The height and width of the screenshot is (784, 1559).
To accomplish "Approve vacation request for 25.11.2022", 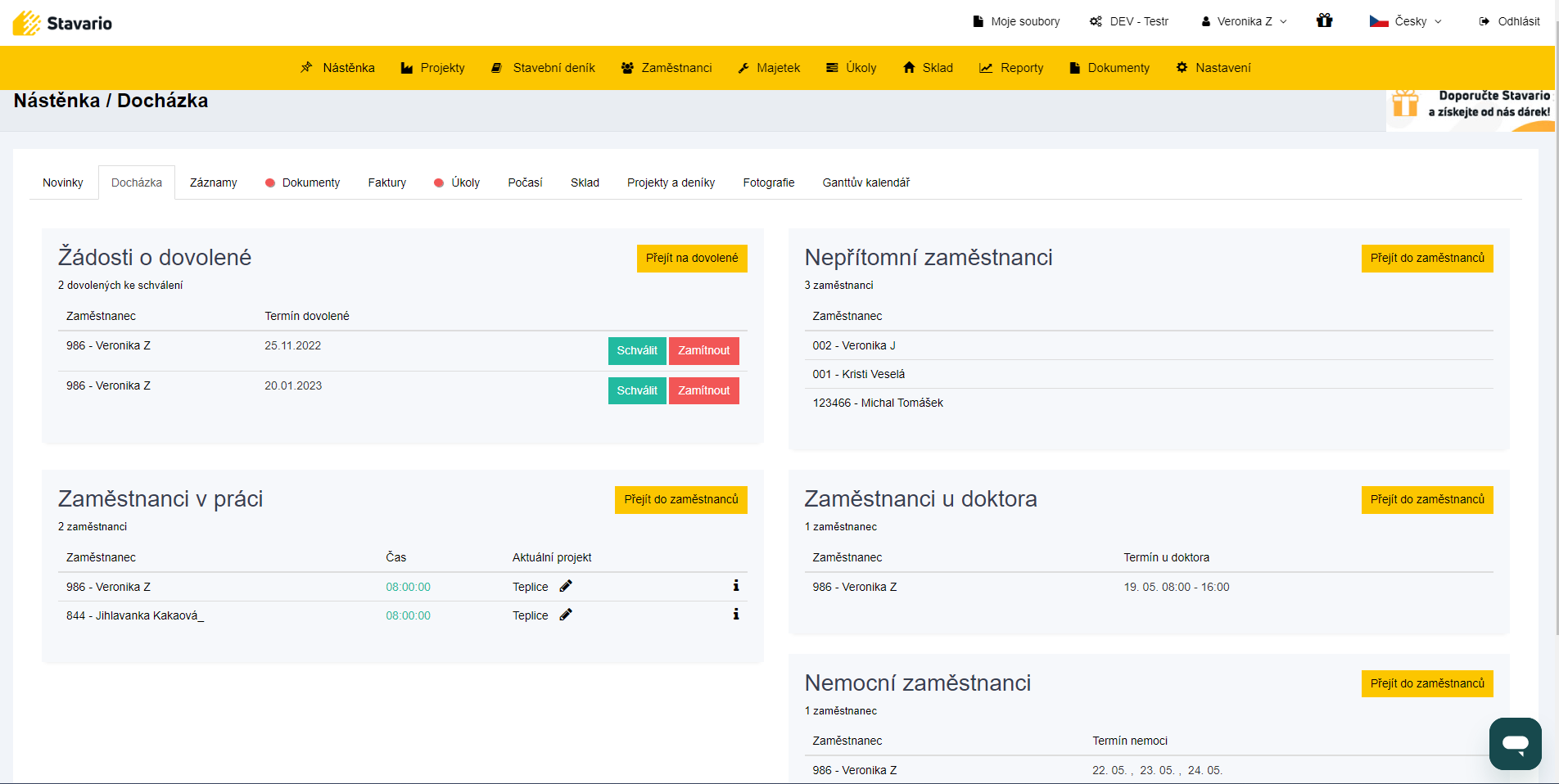I will point(636,351).
